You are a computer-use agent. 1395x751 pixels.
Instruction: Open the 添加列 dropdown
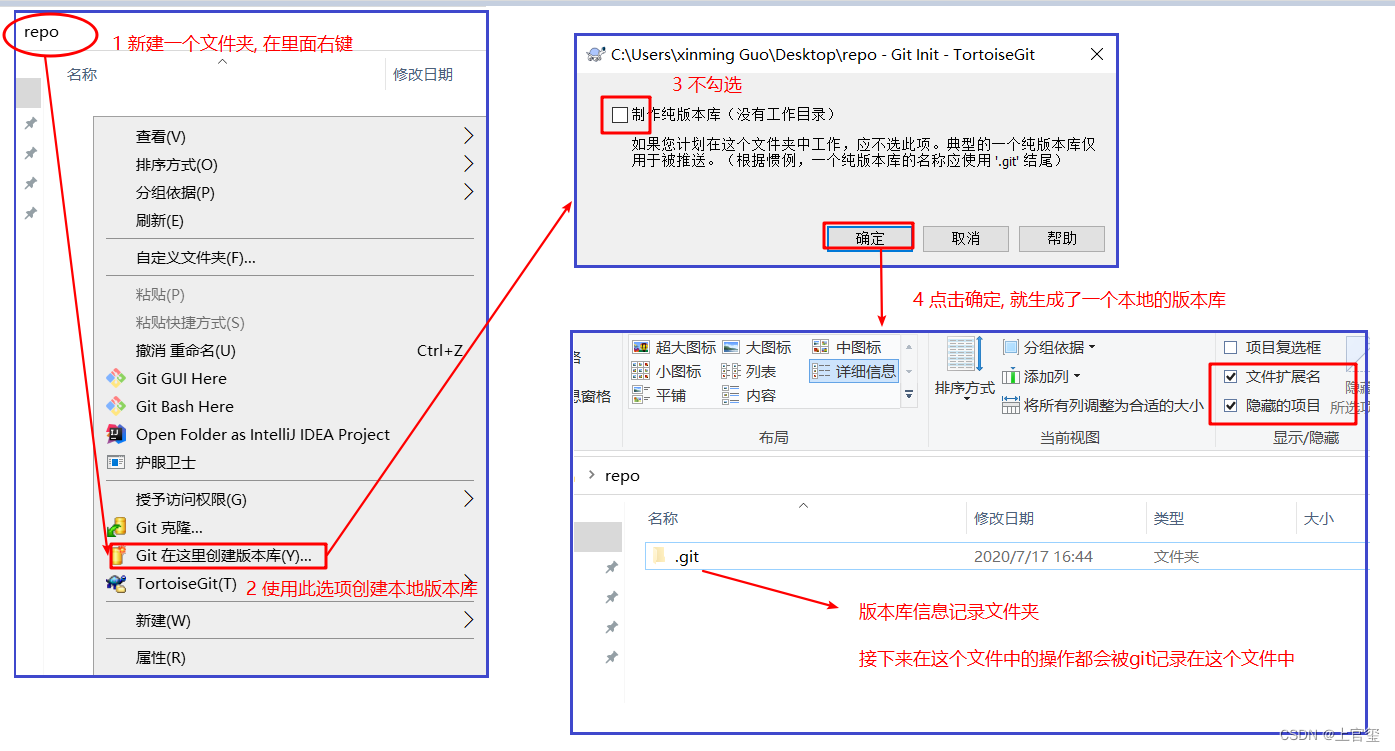pyautogui.click(x=1077, y=377)
